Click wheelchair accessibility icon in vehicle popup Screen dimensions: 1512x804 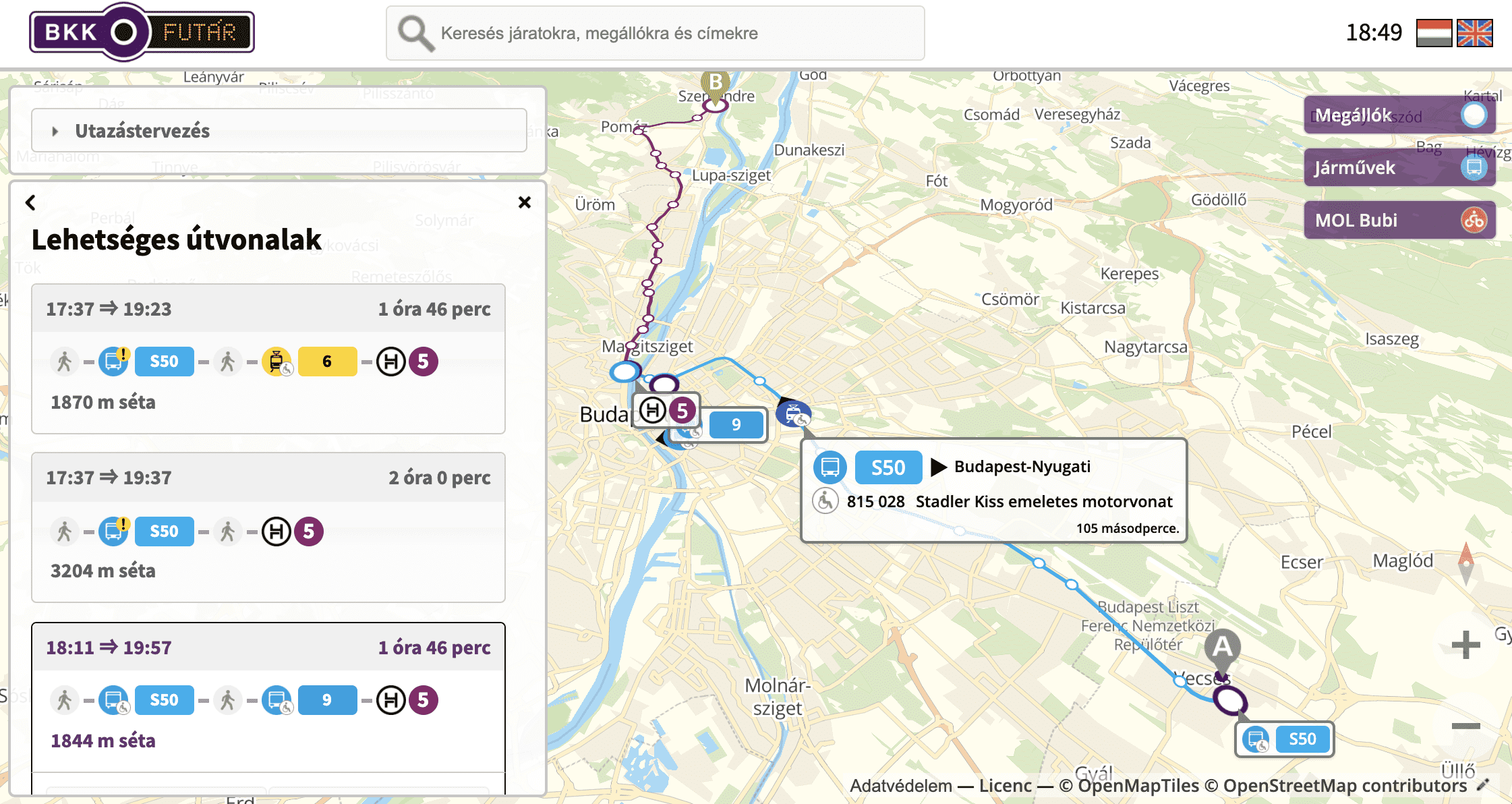[x=825, y=501]
